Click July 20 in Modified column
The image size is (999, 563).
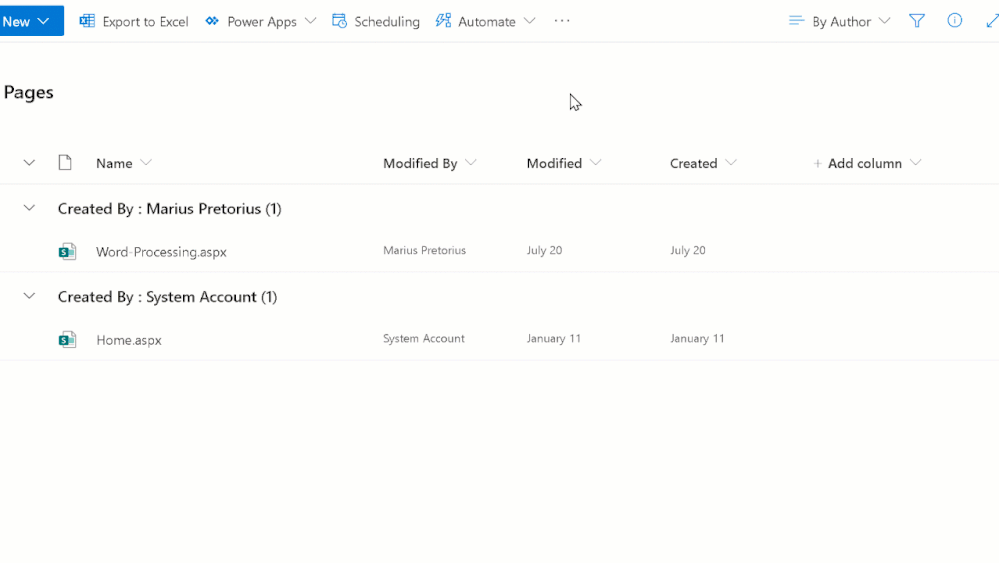pos(544,250)
